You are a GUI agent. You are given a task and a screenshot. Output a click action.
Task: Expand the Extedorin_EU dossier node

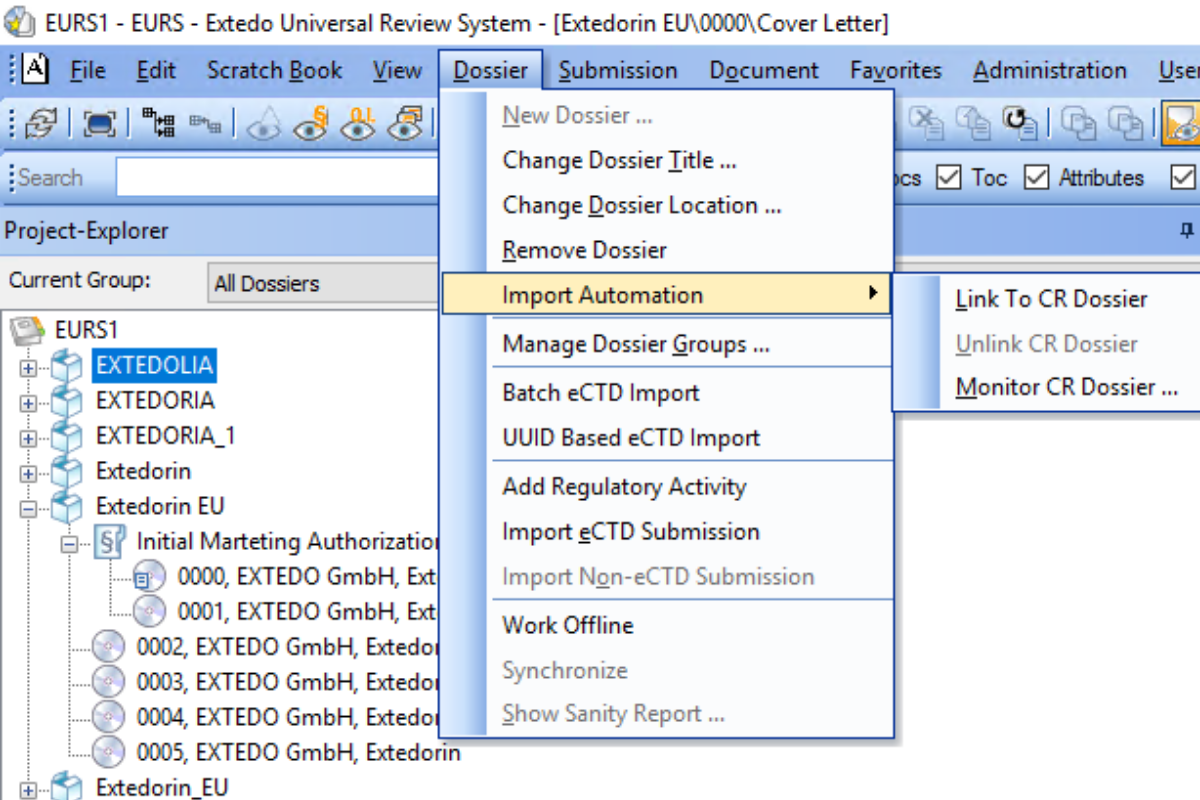tap(27, 790)
